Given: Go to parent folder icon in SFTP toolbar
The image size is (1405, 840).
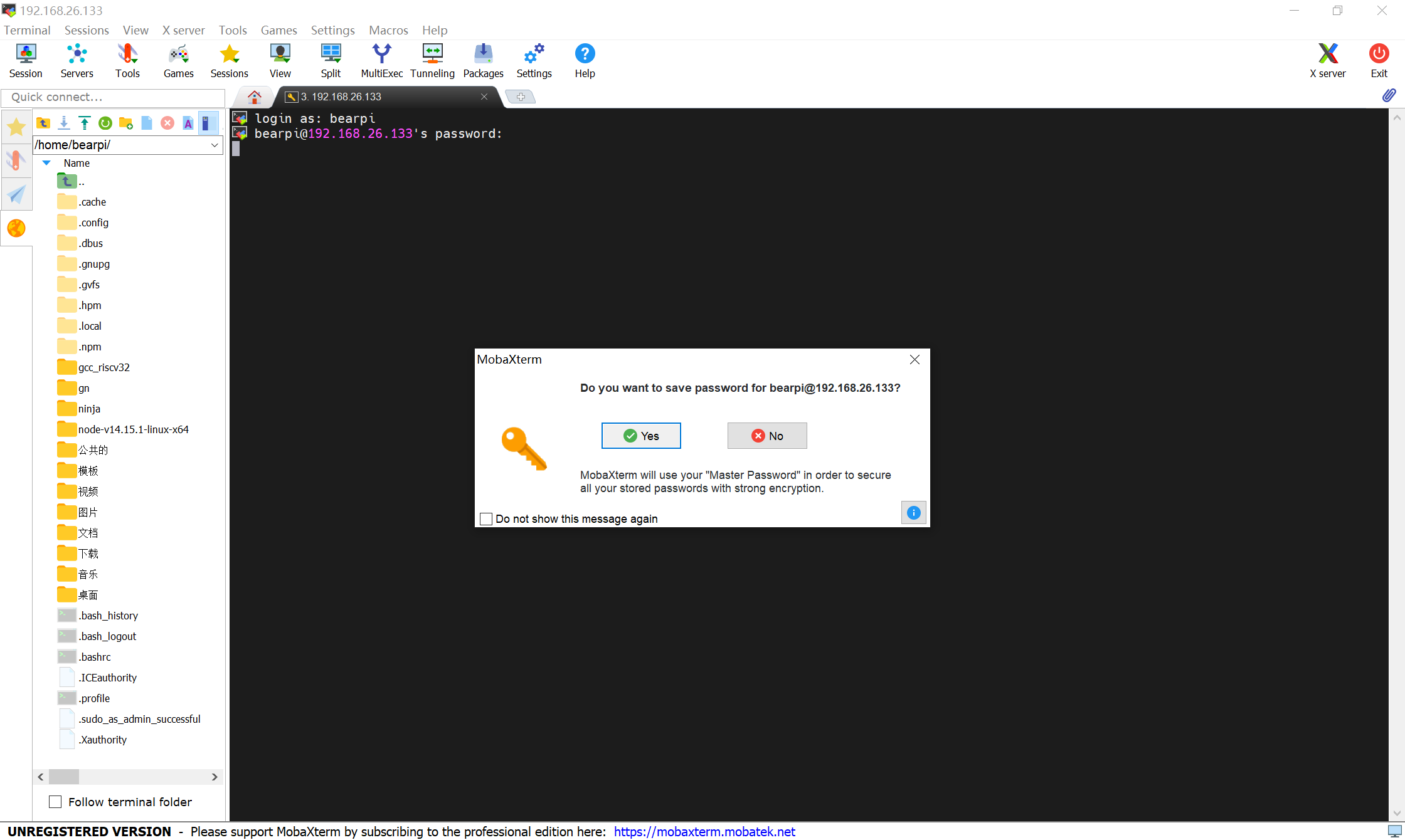Looking at the screenshot, I should [43, 123].
